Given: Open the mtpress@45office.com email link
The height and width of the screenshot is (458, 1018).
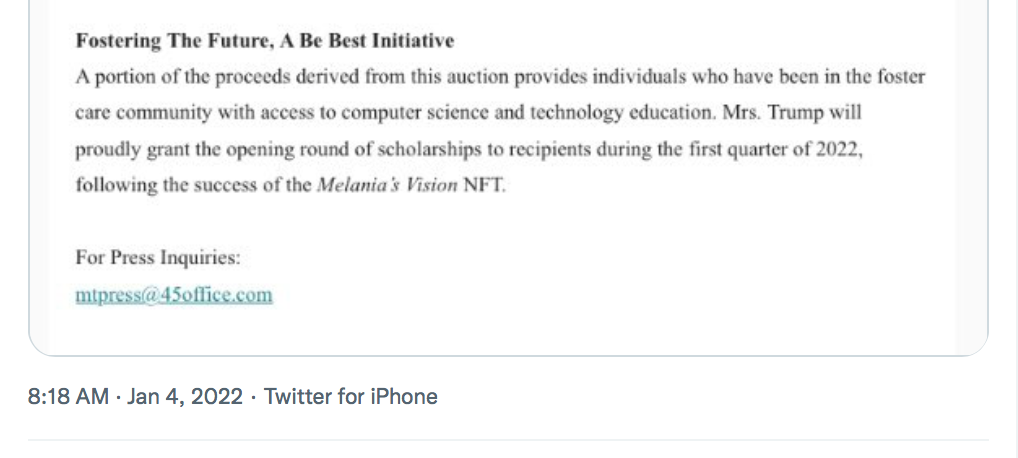Looking at the screenshot, I should click(174, 294).
